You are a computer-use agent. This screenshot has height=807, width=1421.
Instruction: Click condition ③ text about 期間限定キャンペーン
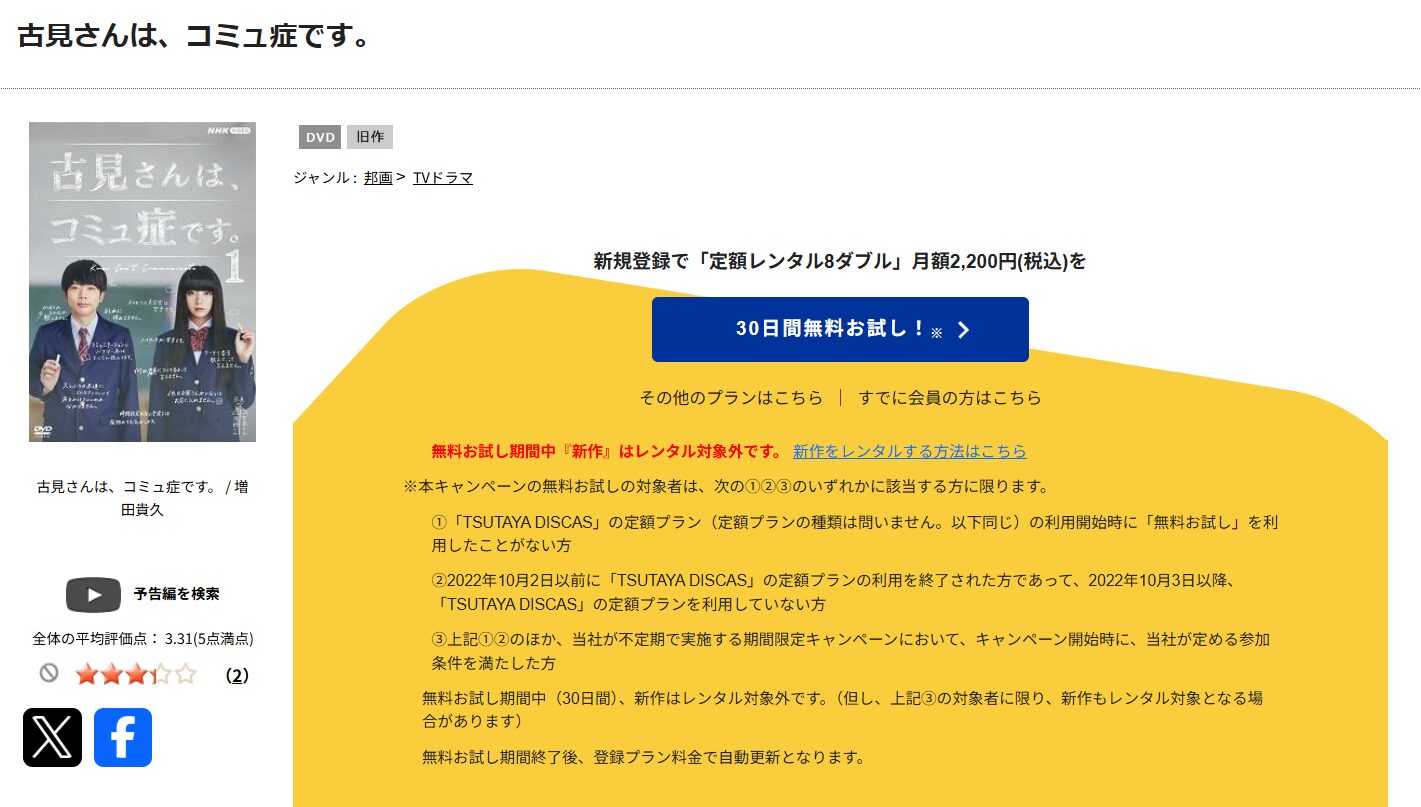(x=851, y=651)
